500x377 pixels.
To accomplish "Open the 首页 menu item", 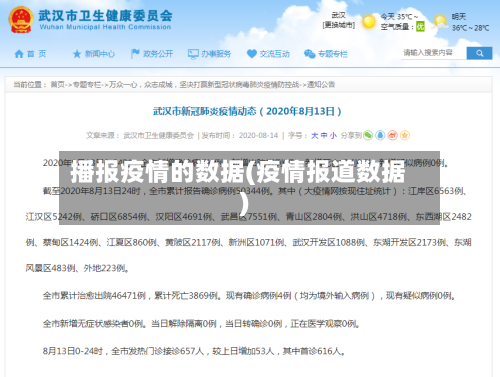I will [36, 54].
